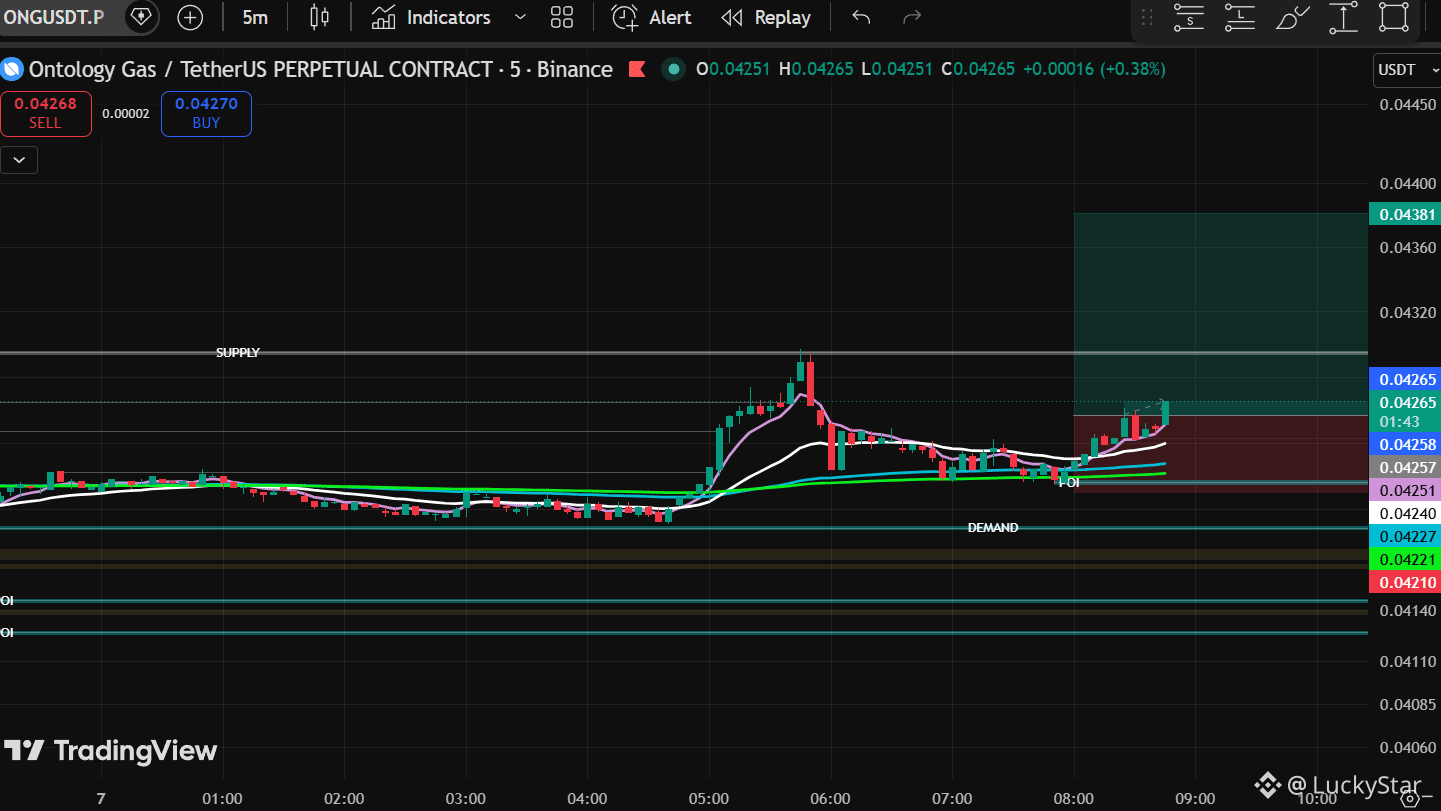Click the diamond icon beside ONGUSDT.P

point(142,17)
